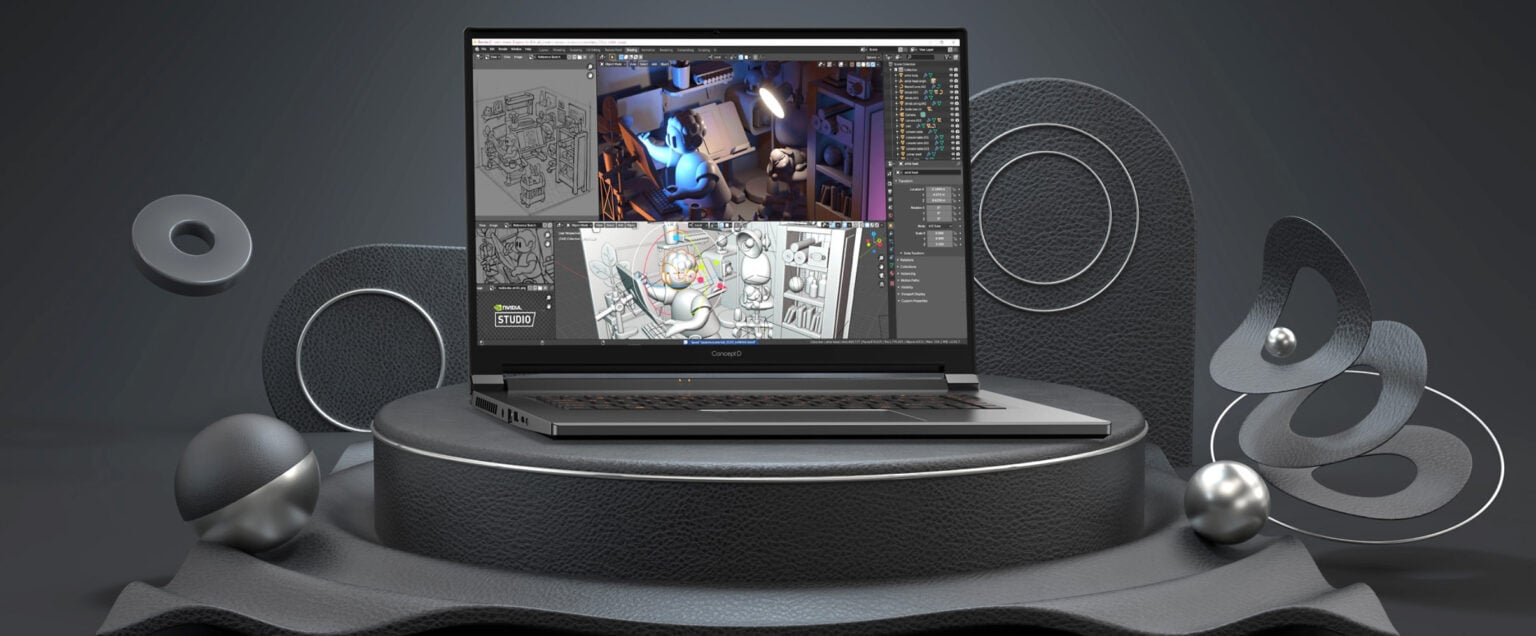1536x636 pixels.
Task: Switch to the Shading workspace tab
Action: (632, 50)
